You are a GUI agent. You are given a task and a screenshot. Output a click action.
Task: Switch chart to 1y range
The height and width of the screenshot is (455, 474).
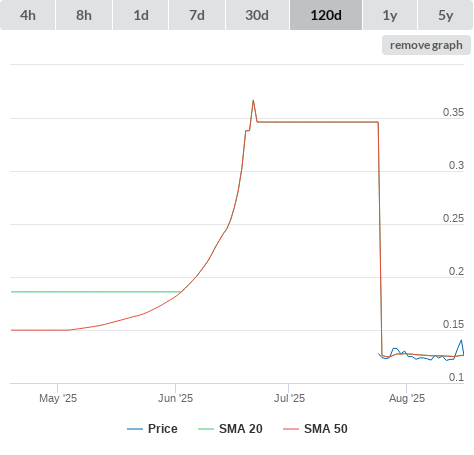click(390, 15)
